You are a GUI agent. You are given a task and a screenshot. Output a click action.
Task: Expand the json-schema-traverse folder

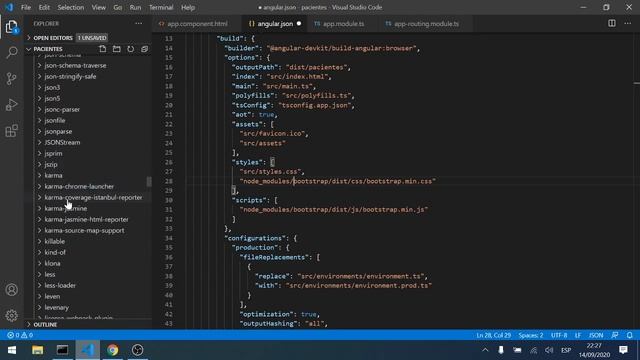click(75, 65)
